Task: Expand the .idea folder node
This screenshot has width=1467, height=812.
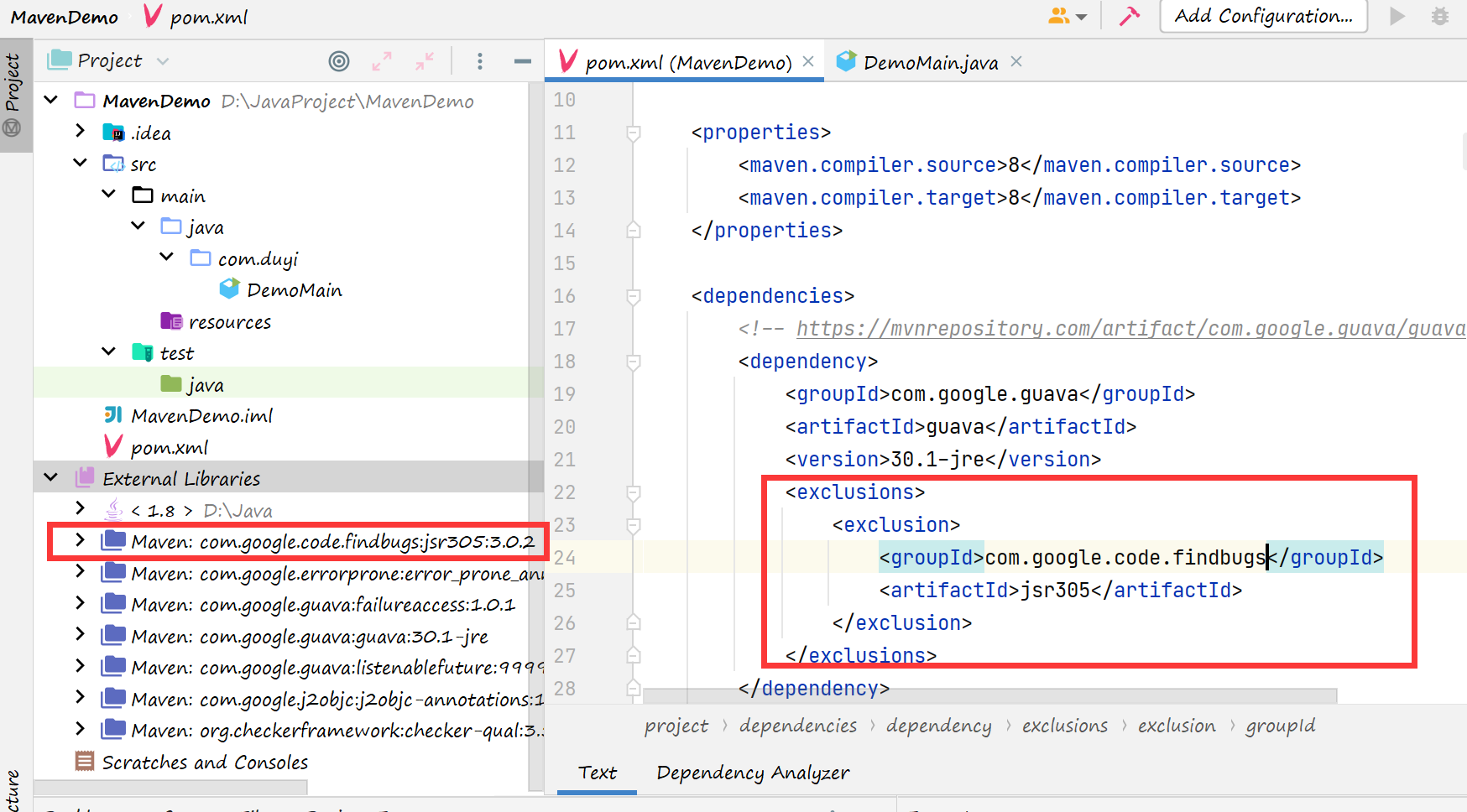Action: (x=80, y=132)
